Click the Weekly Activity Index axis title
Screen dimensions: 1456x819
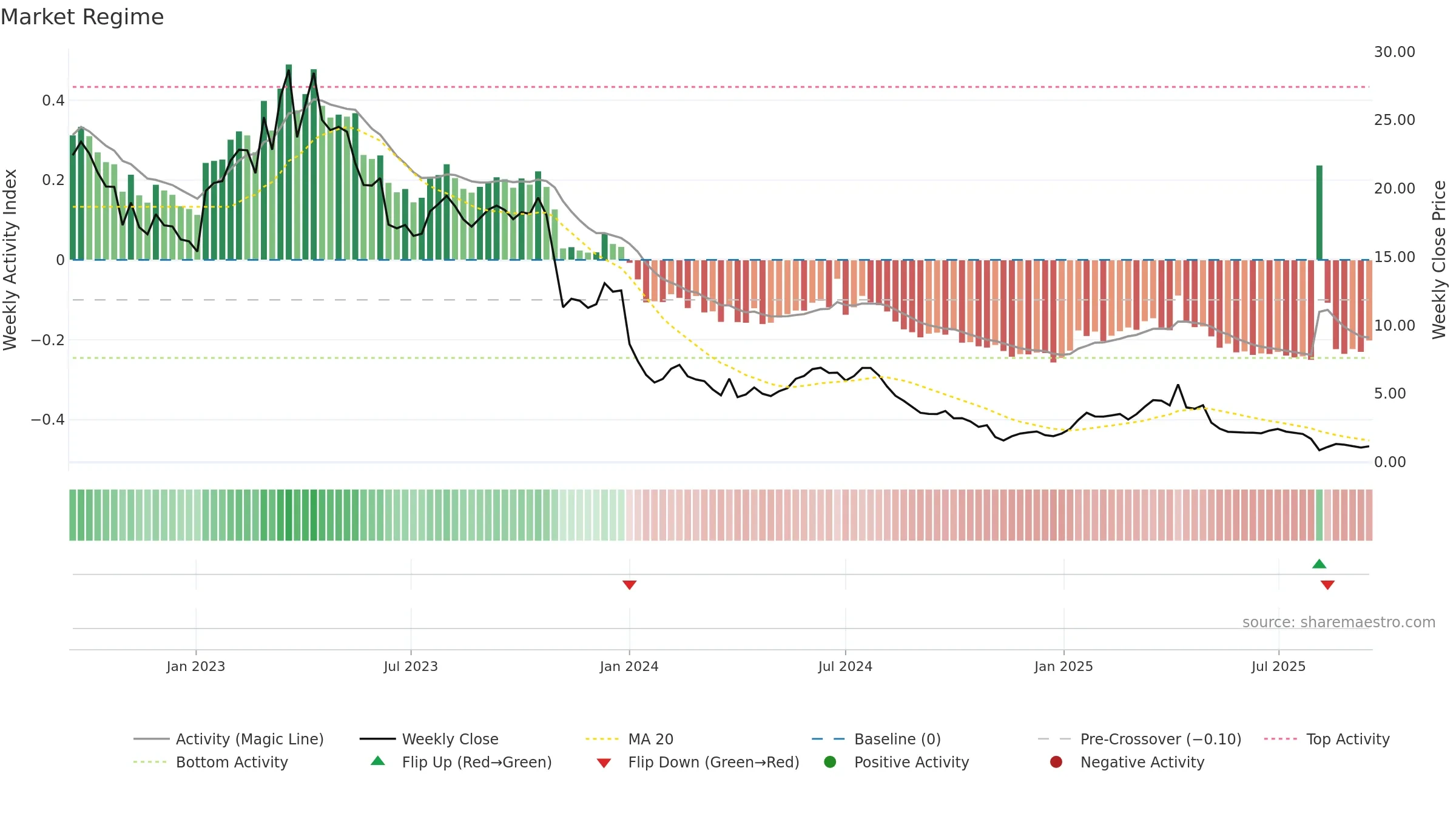(x=10, y=260)
